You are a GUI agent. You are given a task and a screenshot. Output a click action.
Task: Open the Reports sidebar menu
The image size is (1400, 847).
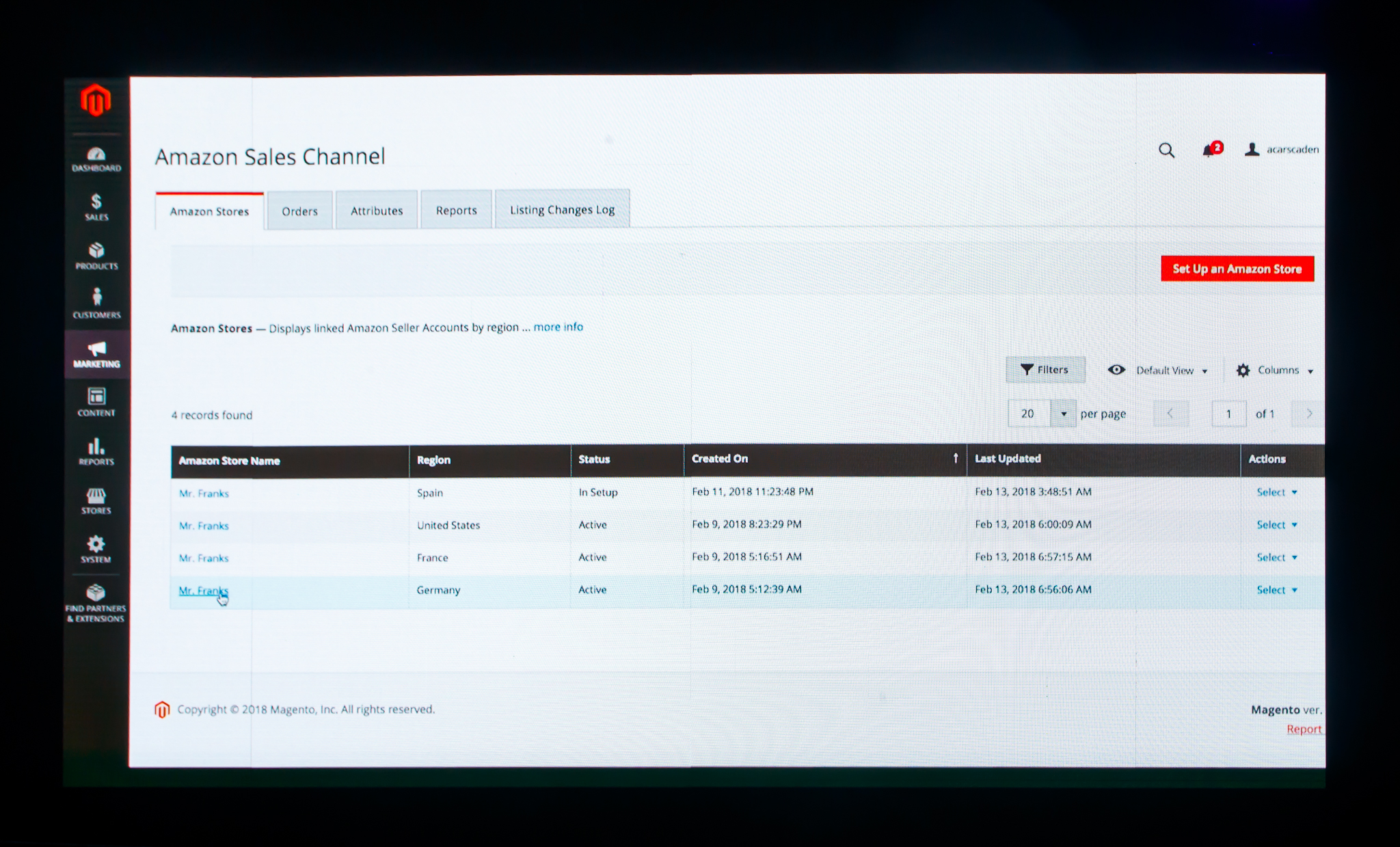tap(96, 452)
